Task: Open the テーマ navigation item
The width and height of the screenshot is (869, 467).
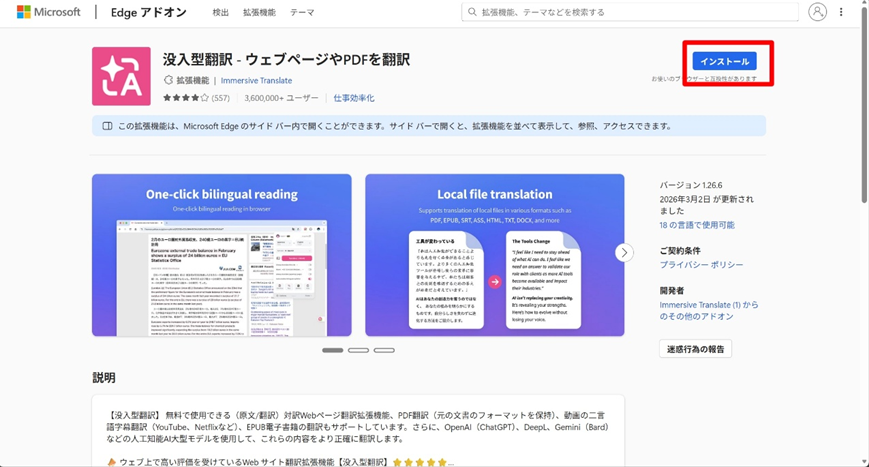Action: (x=302, y=12)
